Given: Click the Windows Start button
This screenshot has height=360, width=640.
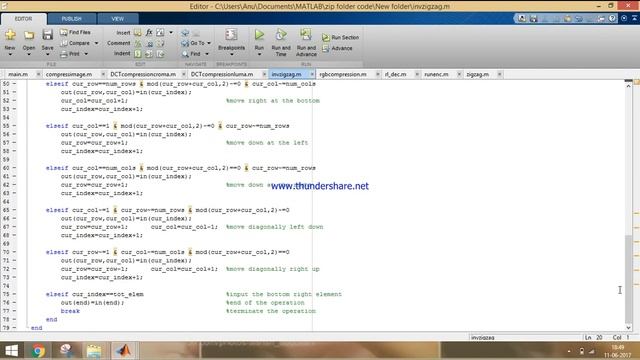Looking at the screenshot, I should 11,351.
